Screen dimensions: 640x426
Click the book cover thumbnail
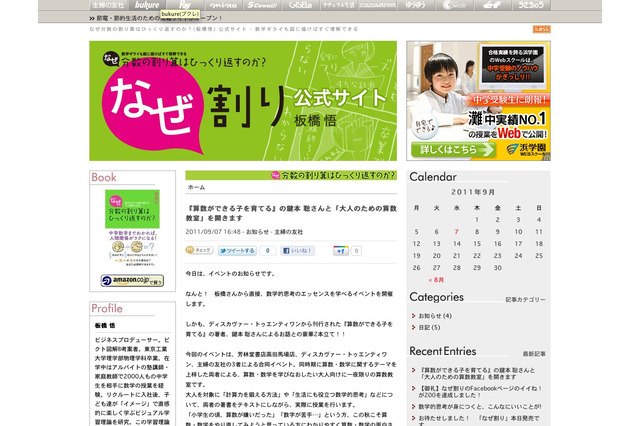click(x=132, y=229)
